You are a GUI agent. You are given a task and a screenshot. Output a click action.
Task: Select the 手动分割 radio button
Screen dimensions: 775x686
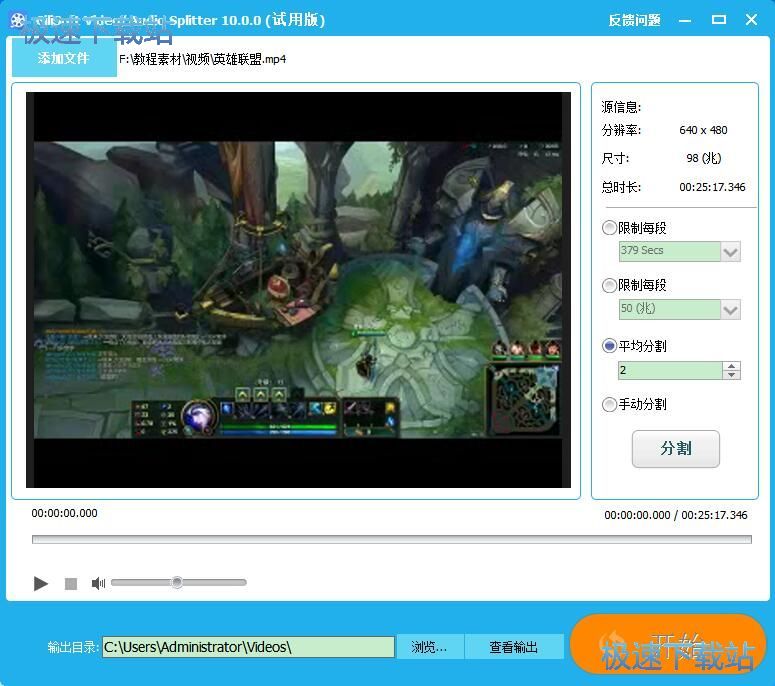pos(609,404)
